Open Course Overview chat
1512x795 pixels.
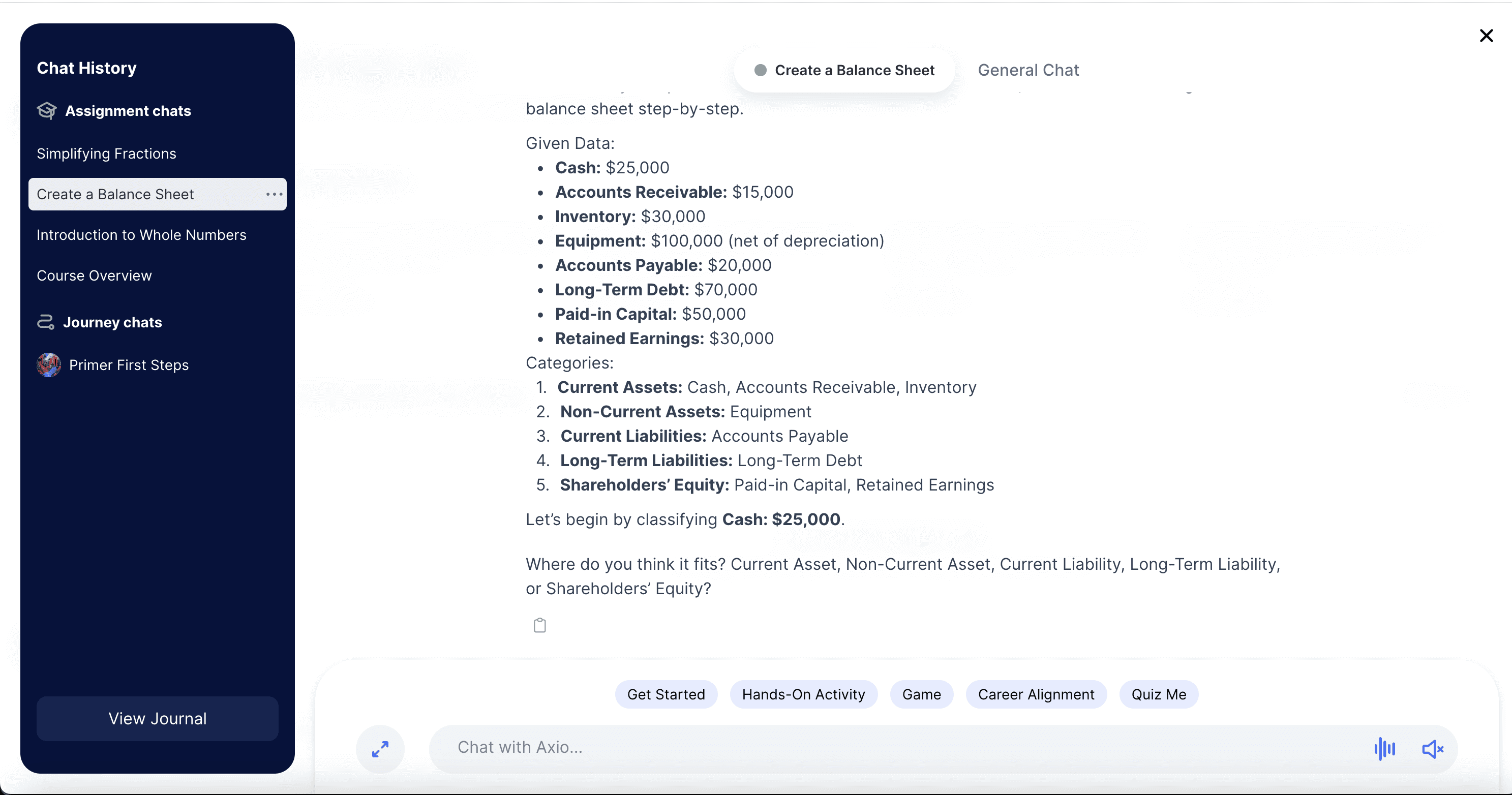tap(94, 276)
